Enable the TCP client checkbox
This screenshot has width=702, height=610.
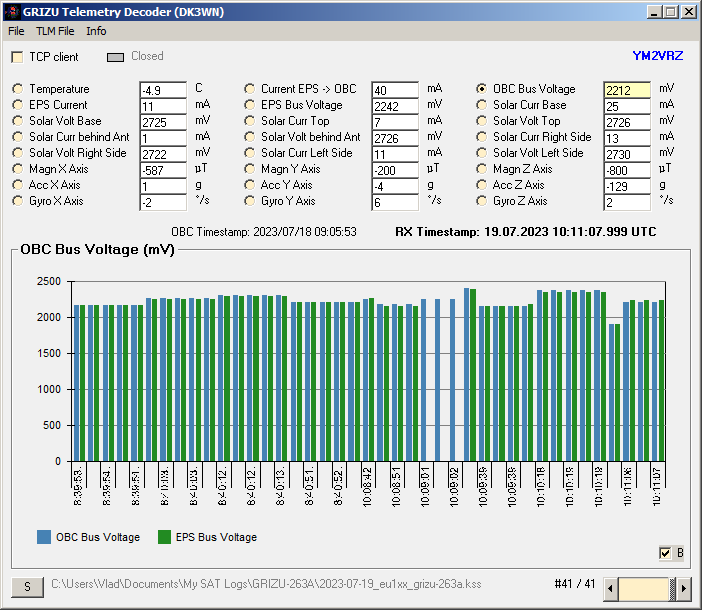[x=17, y=57]
